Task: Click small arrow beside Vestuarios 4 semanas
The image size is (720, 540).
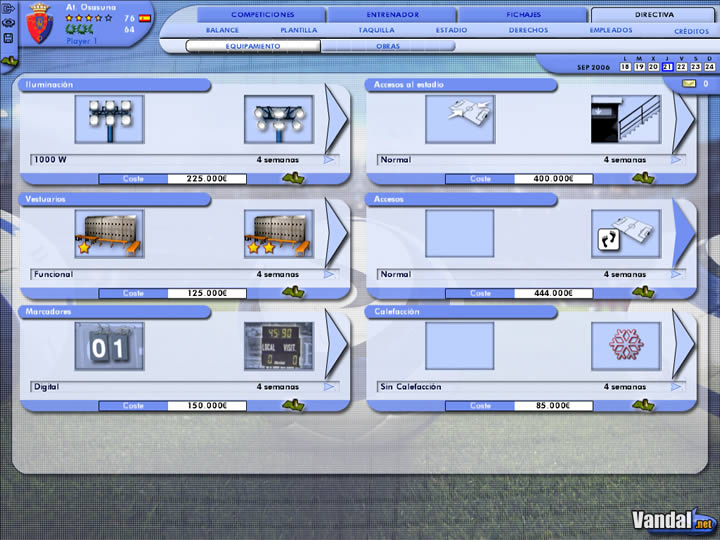Action: (329, 274)
